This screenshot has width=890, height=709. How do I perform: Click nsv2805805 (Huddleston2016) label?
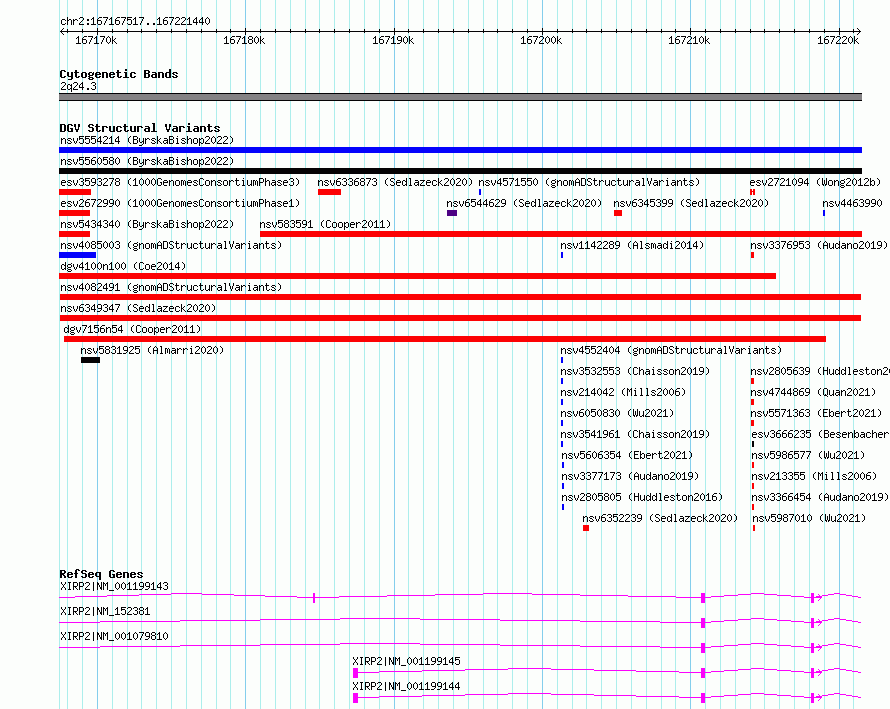coord(642,497)
